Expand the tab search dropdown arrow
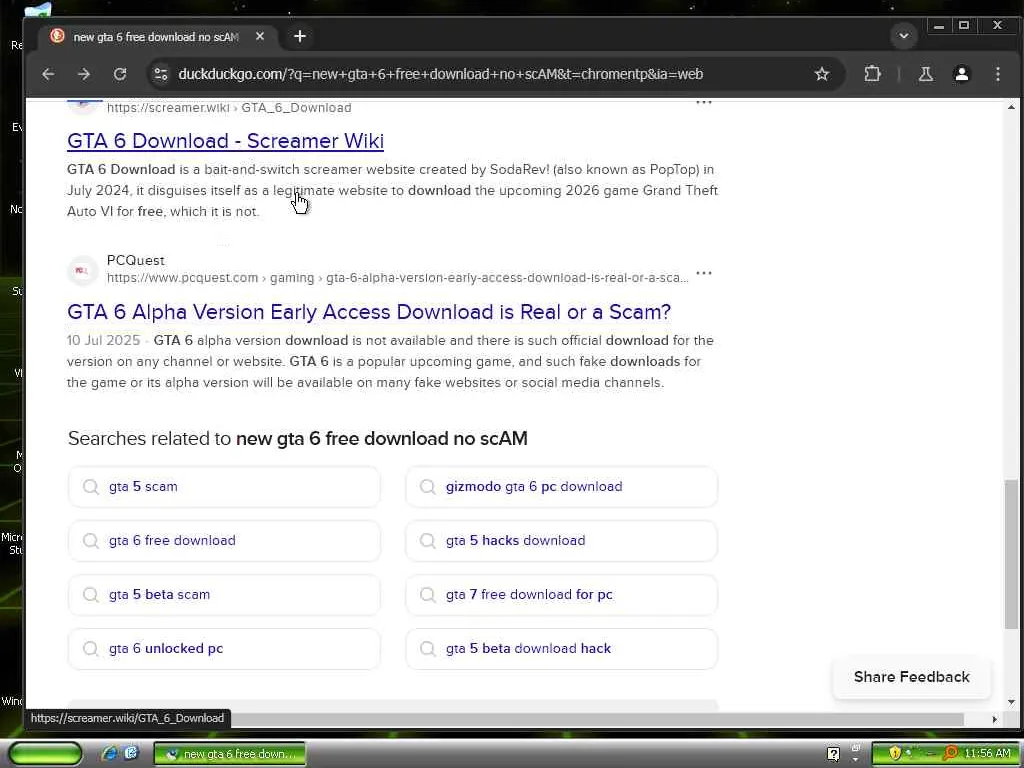The height and width of the screenshot is (768, 1024). coord(904,36)
